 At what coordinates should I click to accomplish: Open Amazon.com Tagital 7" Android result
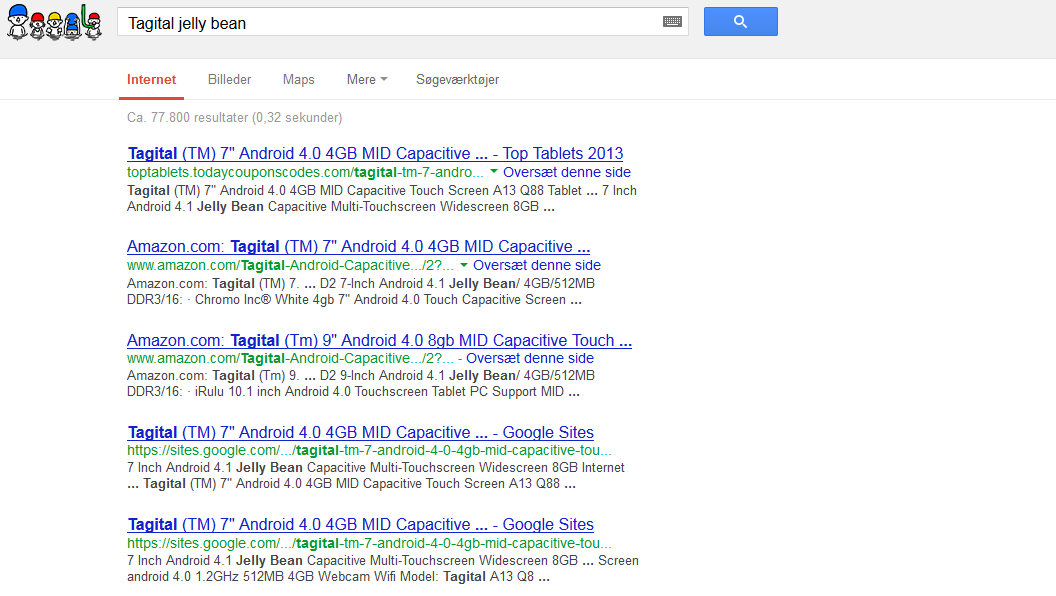pyautogui.click(x=358, y=246)
